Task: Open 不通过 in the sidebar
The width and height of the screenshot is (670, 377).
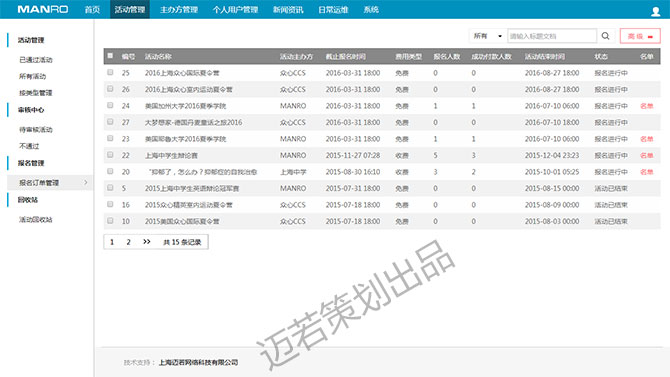Action: click(29, 146)
